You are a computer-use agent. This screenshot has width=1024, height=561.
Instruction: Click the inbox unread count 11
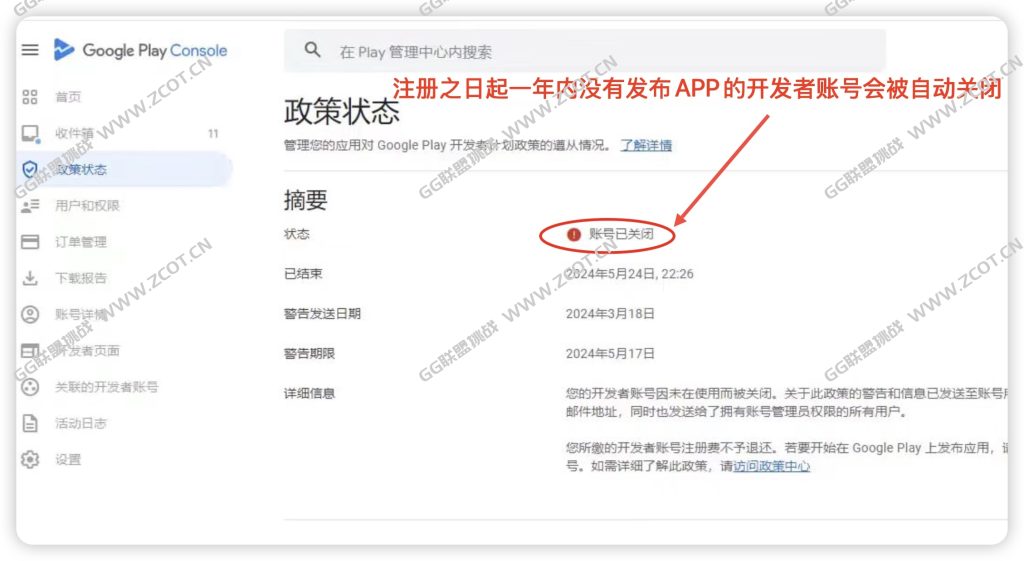213,134
